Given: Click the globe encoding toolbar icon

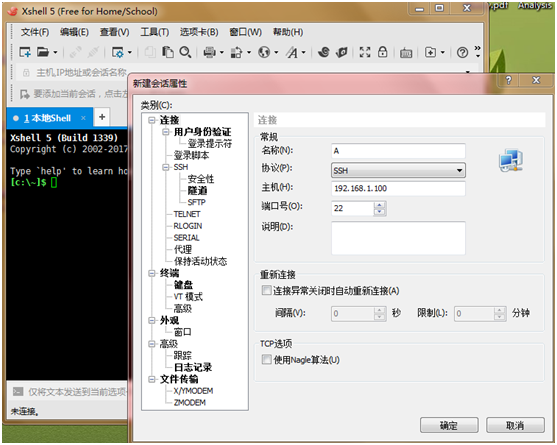Looking at the screenshot, I should click(264, 53).
